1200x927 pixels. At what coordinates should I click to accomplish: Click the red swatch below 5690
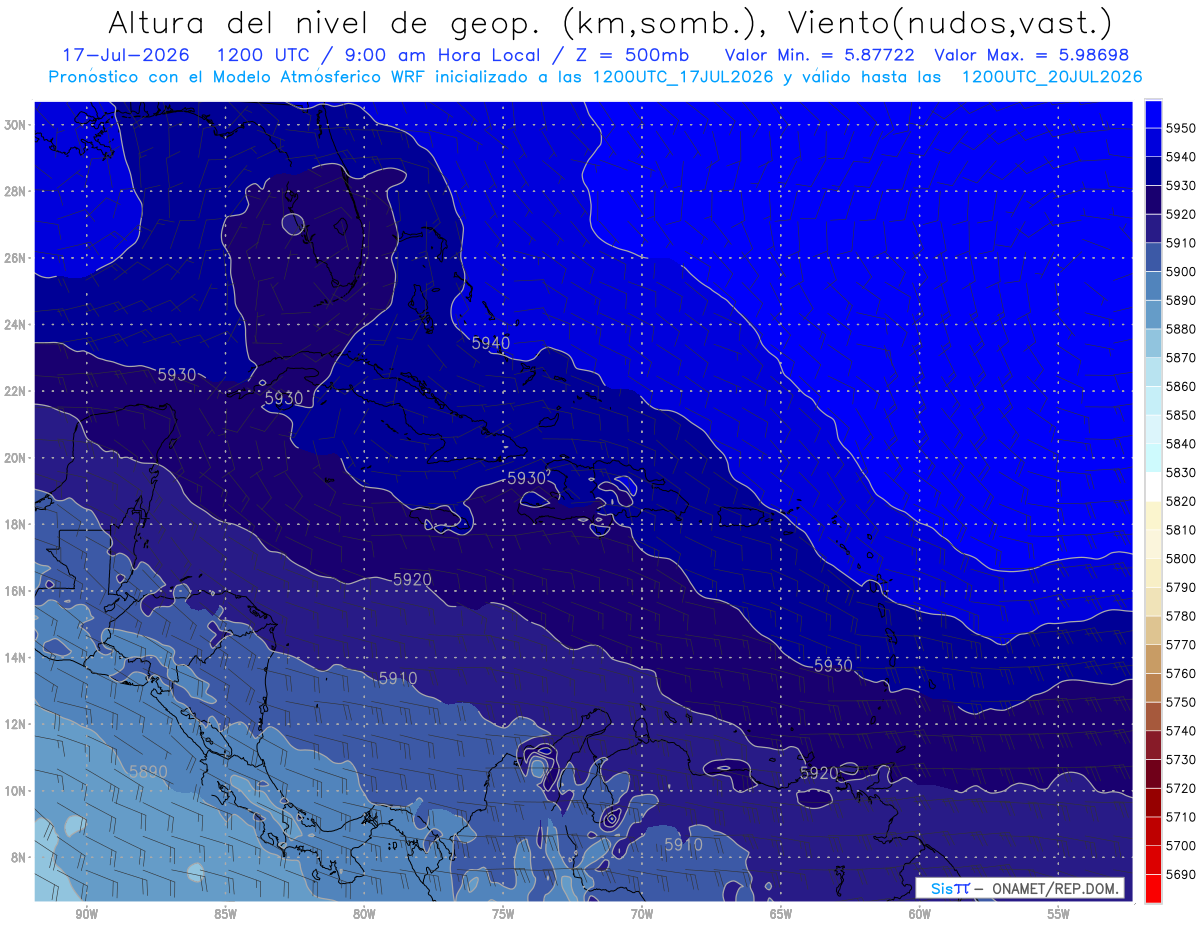click(1153, 888)
